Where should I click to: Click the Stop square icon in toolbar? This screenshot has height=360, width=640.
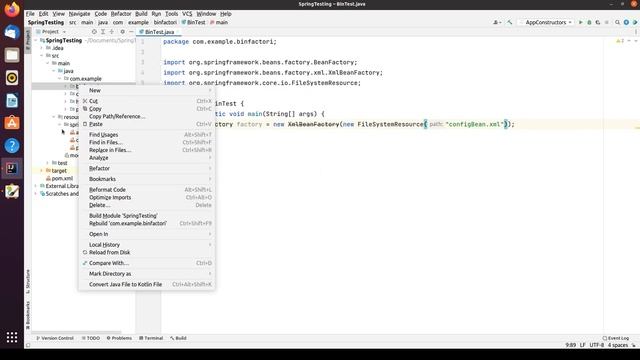click(607, 22)
